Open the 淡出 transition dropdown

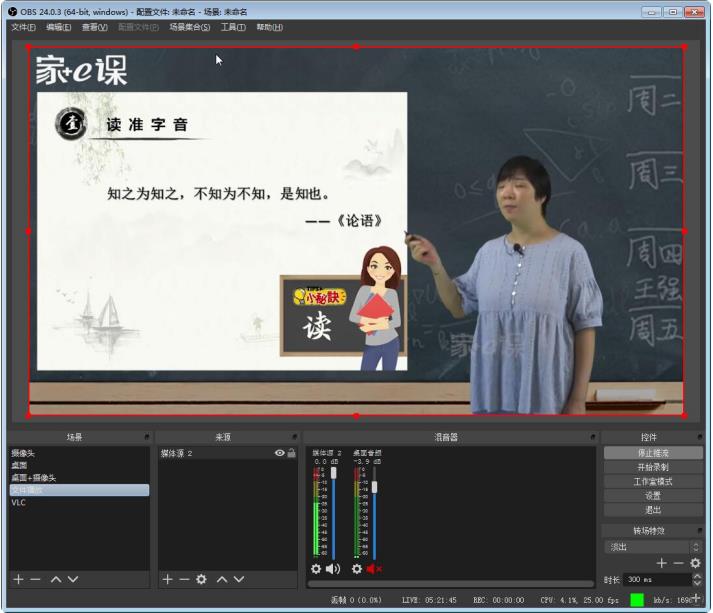[x=653, y=547]
